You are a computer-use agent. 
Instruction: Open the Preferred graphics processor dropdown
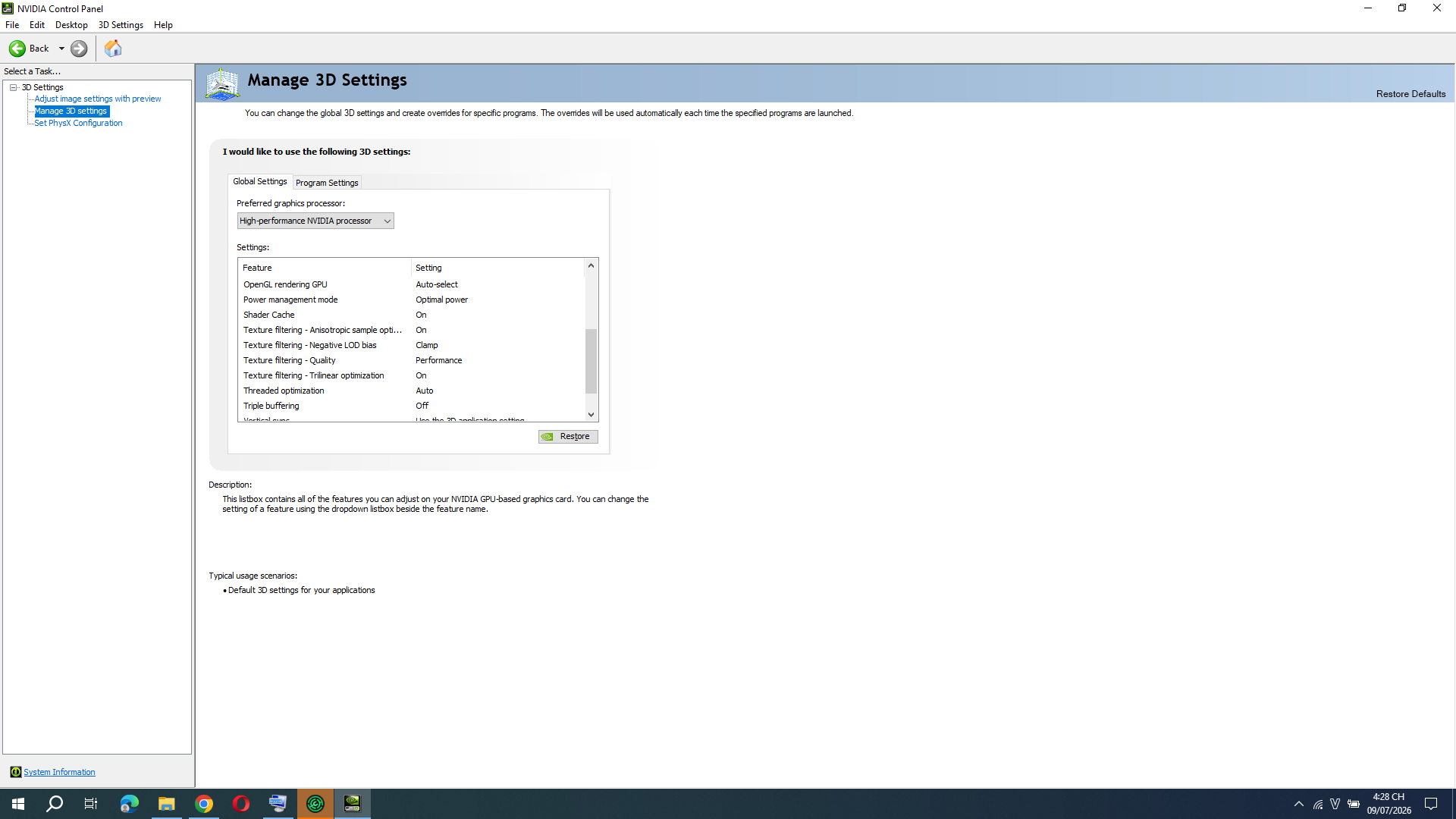point(315,221)
